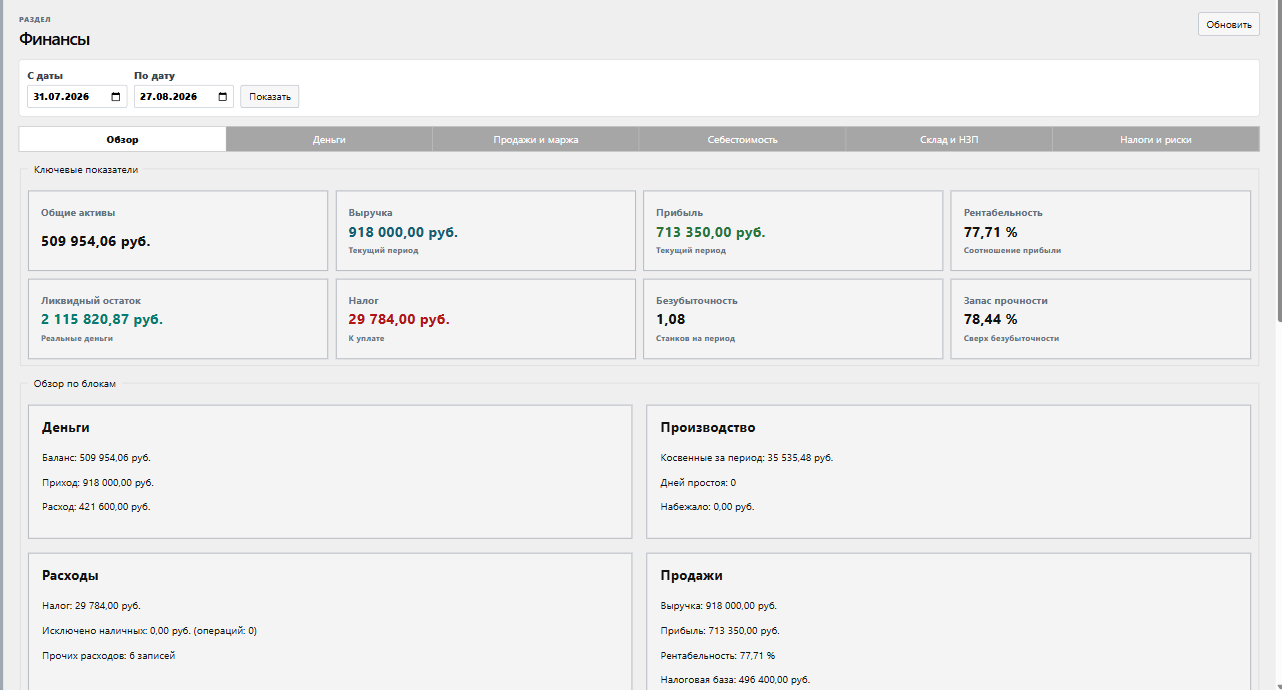Click the 'Сверх безубыточности' caption
The image size is (1282, 690).
coord(1012,339)
